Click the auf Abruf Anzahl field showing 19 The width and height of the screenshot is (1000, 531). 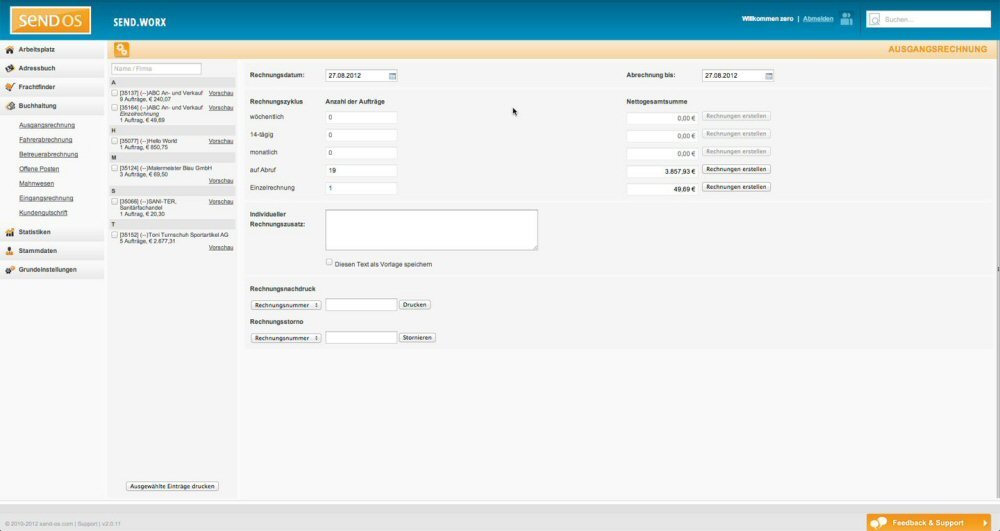[361, 171]
